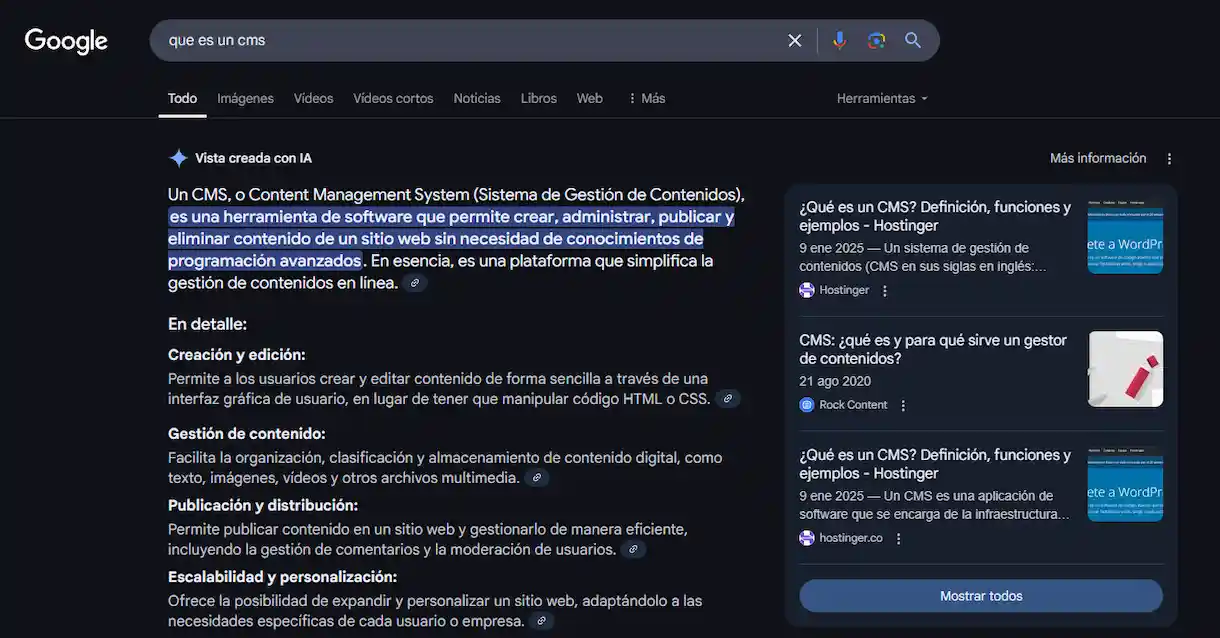Image resolution: width=1220 pixels, height=638 pixels.
Task: Activate voice search with the microphone icon
Action: tap(838, 40)
